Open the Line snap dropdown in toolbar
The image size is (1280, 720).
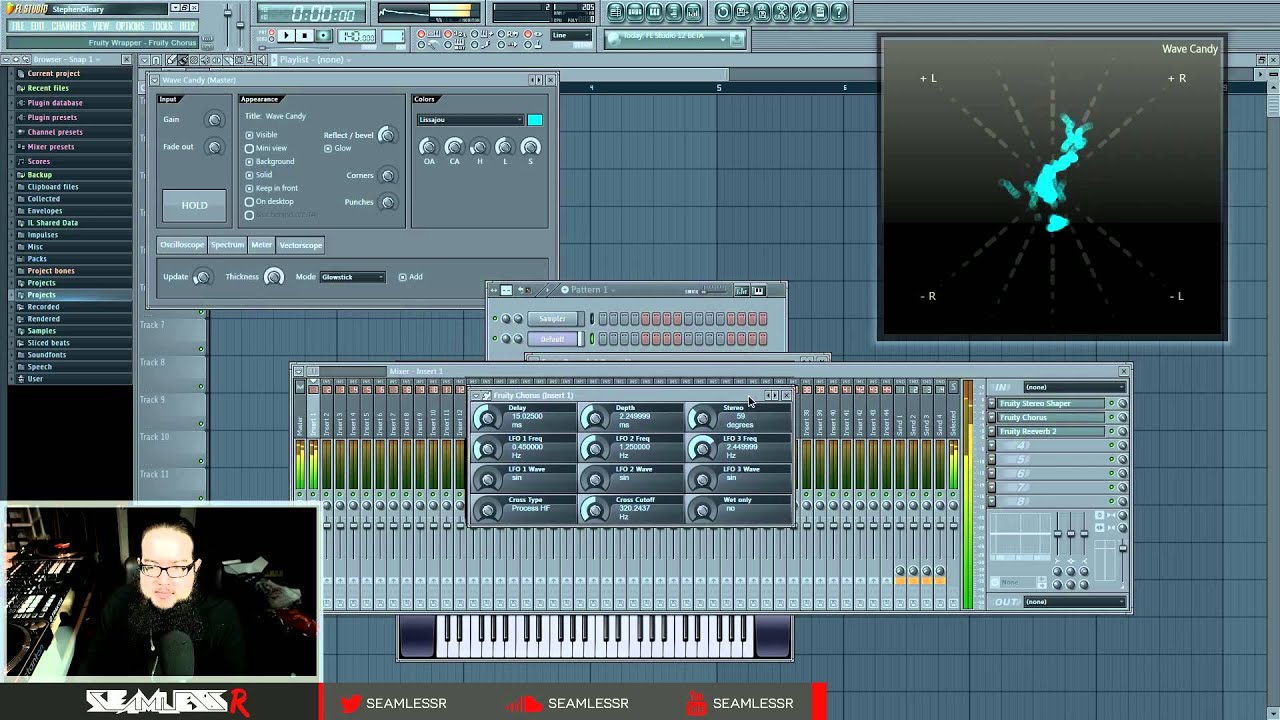[572, 36]
